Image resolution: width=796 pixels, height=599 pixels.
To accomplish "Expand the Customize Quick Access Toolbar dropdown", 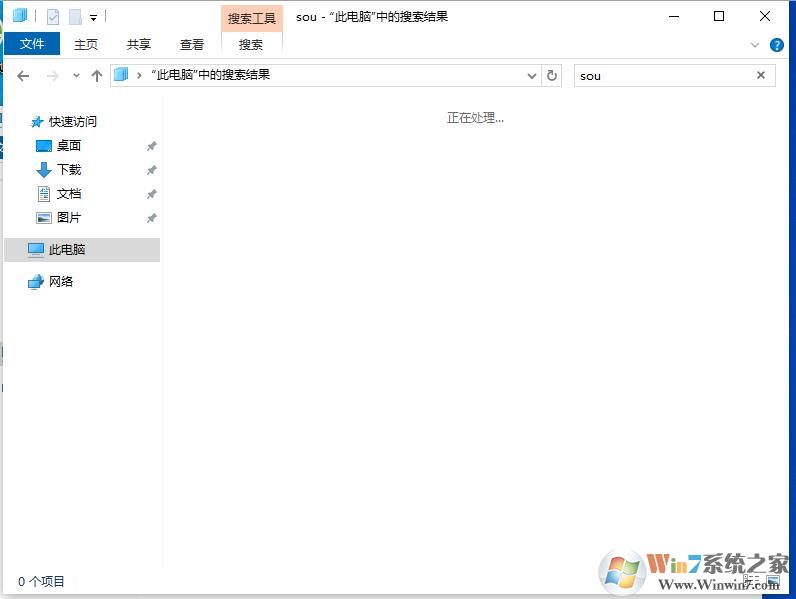I will coord(93,17).
